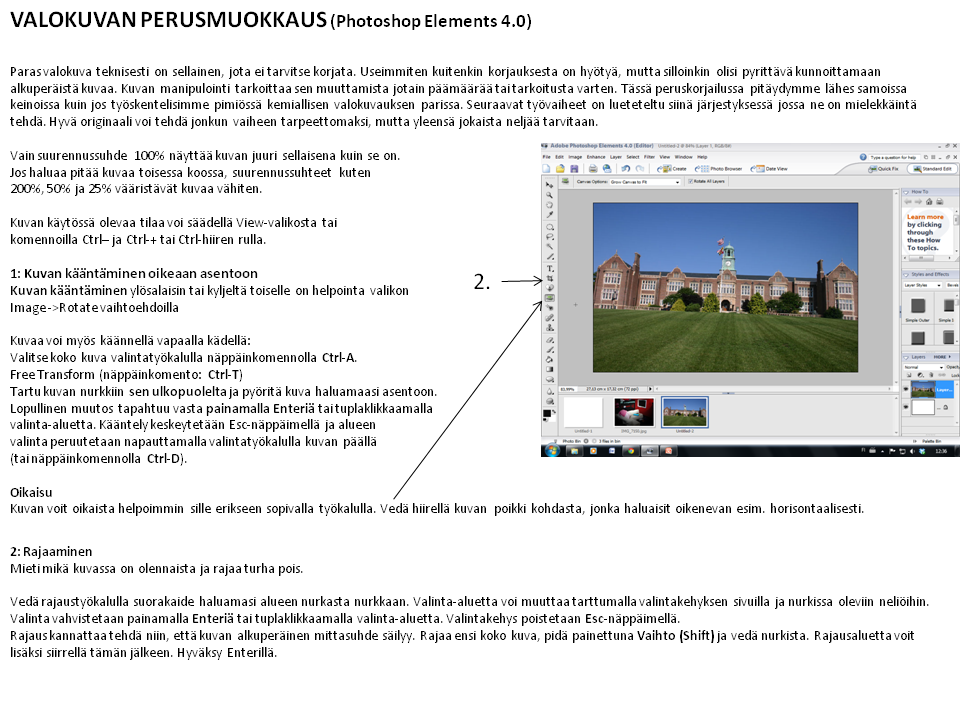Open the Normal blend mode dropdown
The height and width of the screenshot is (720, 960).
pos(923,367)
